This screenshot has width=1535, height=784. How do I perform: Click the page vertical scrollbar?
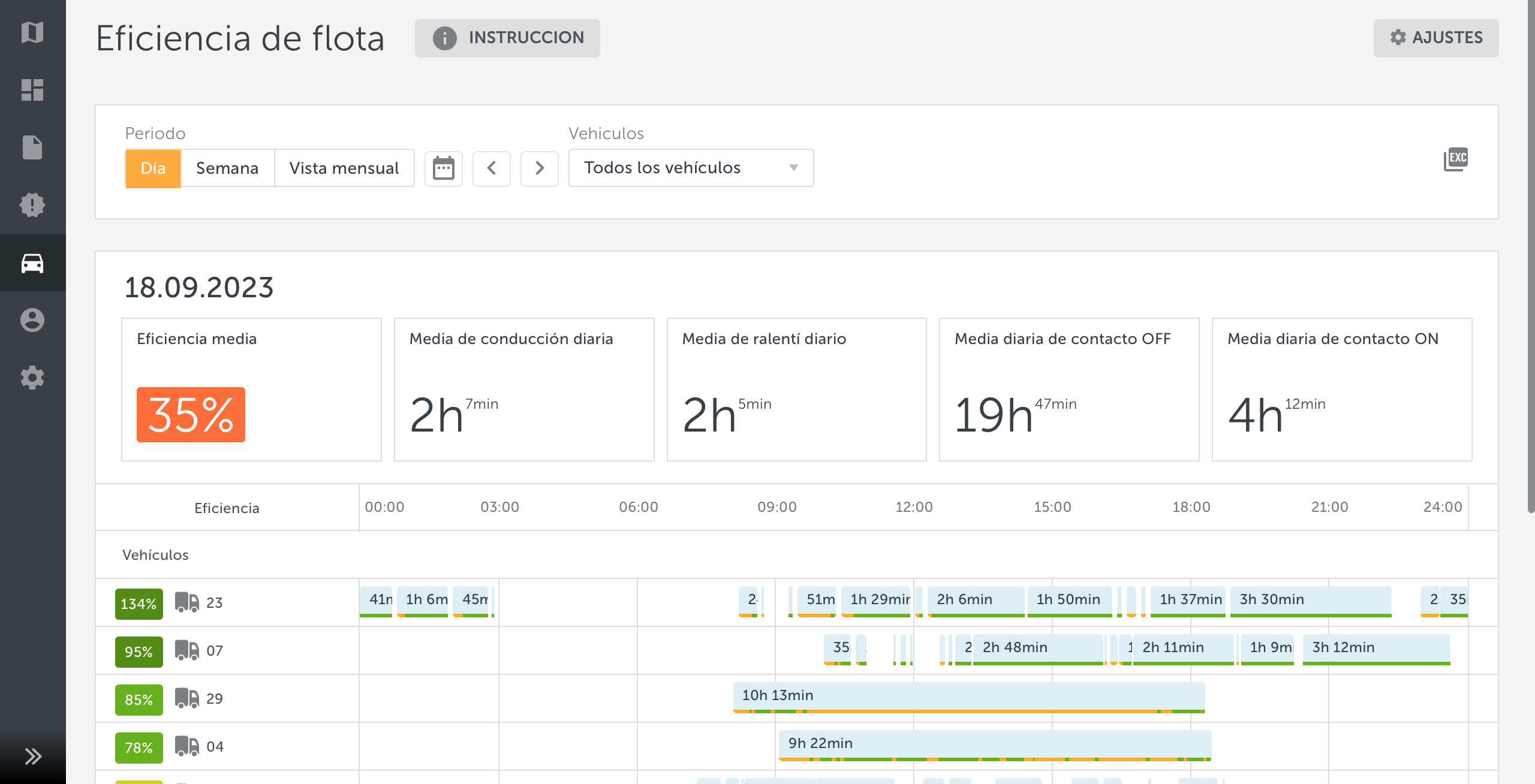click(1531, 257)
